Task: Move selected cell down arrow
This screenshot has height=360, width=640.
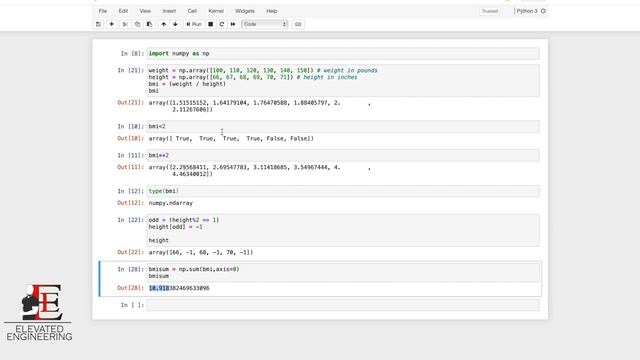Action: click(x=176, y=24)
